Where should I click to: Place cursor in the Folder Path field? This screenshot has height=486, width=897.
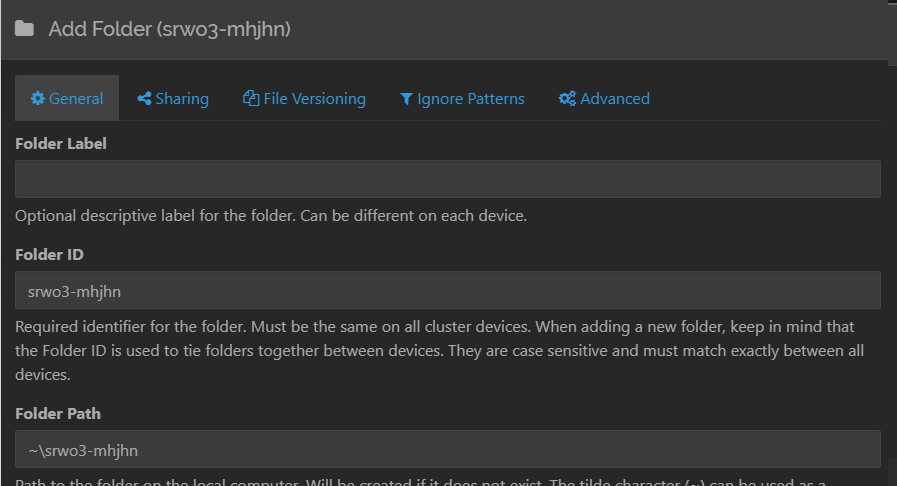point(447,449)
